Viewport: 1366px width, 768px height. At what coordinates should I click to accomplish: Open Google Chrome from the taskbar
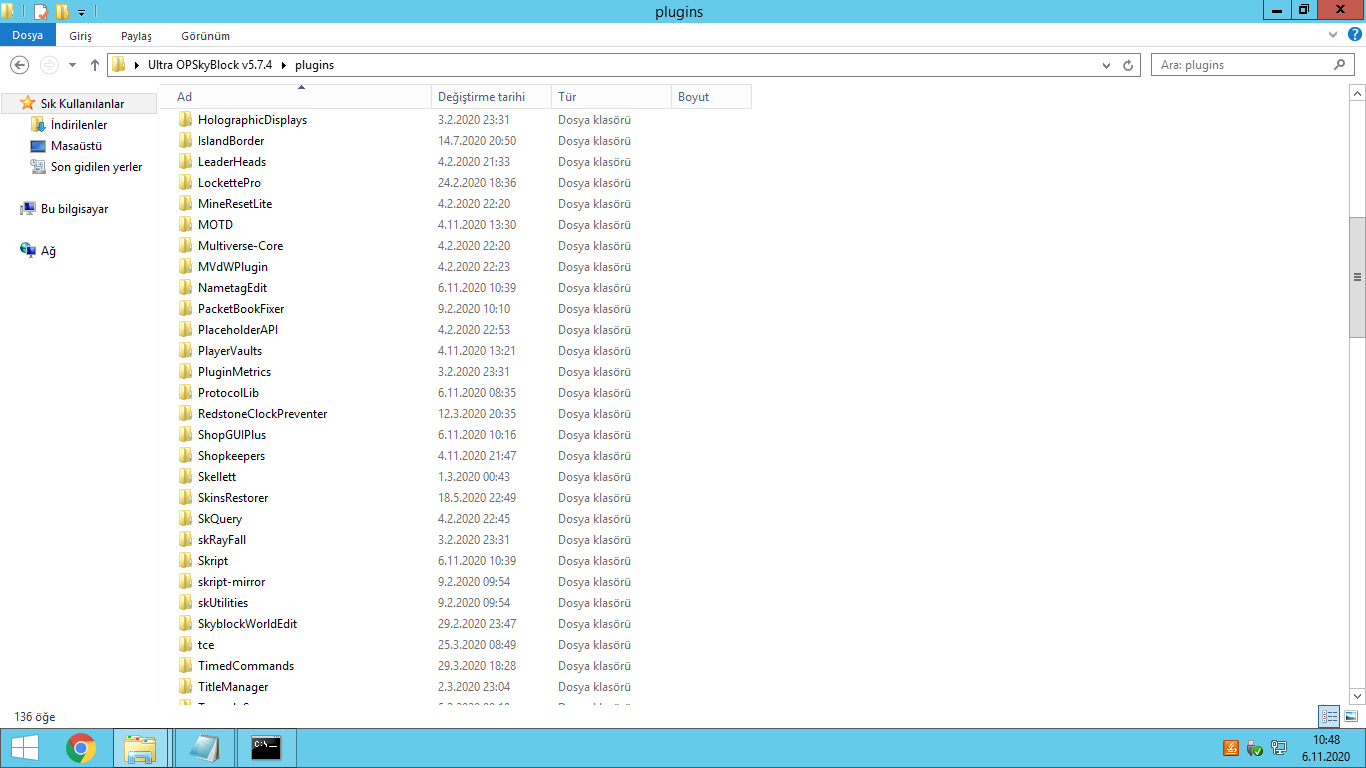(x=81, y=748)
